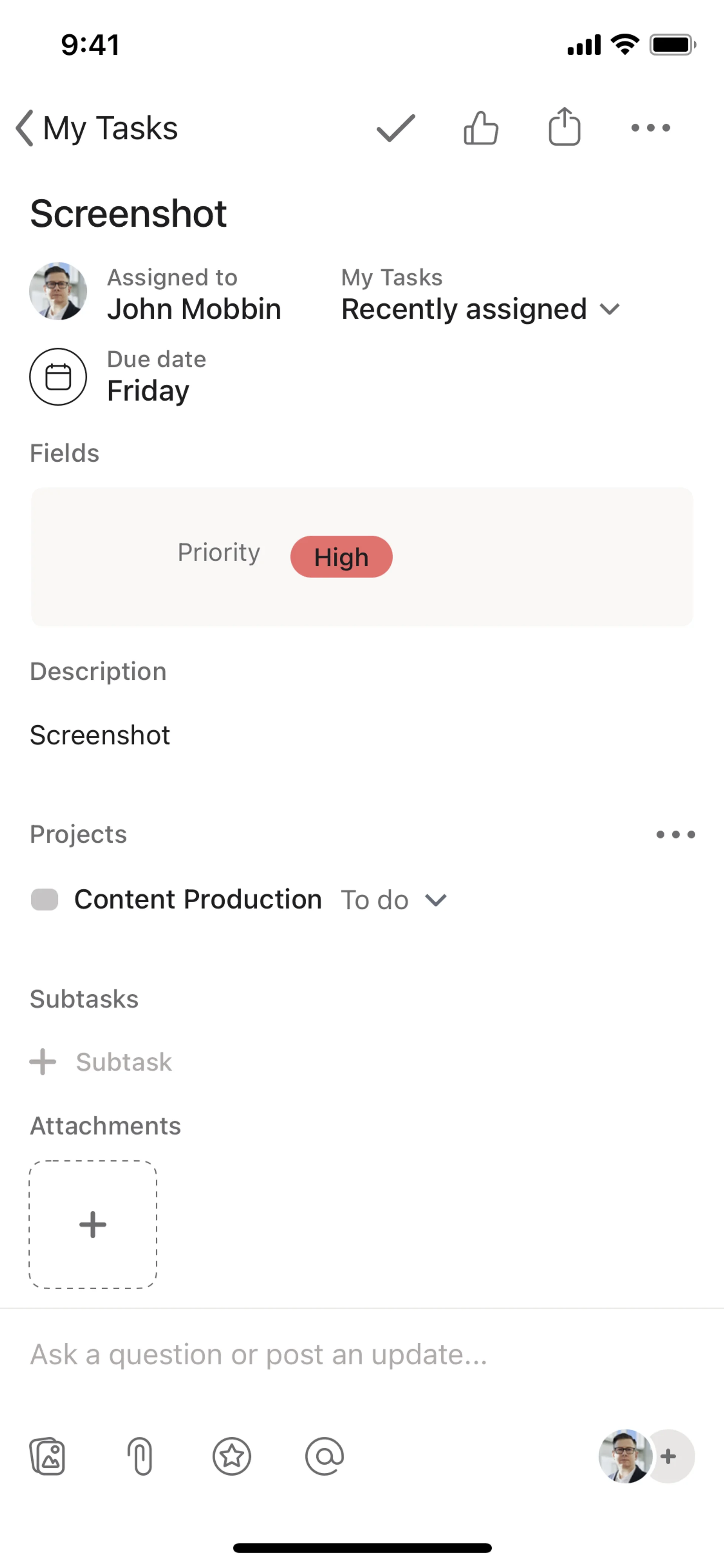724x1568 pixels.
Task: Tap John Mobbin assignee avatar
Action: pos(58,292)
